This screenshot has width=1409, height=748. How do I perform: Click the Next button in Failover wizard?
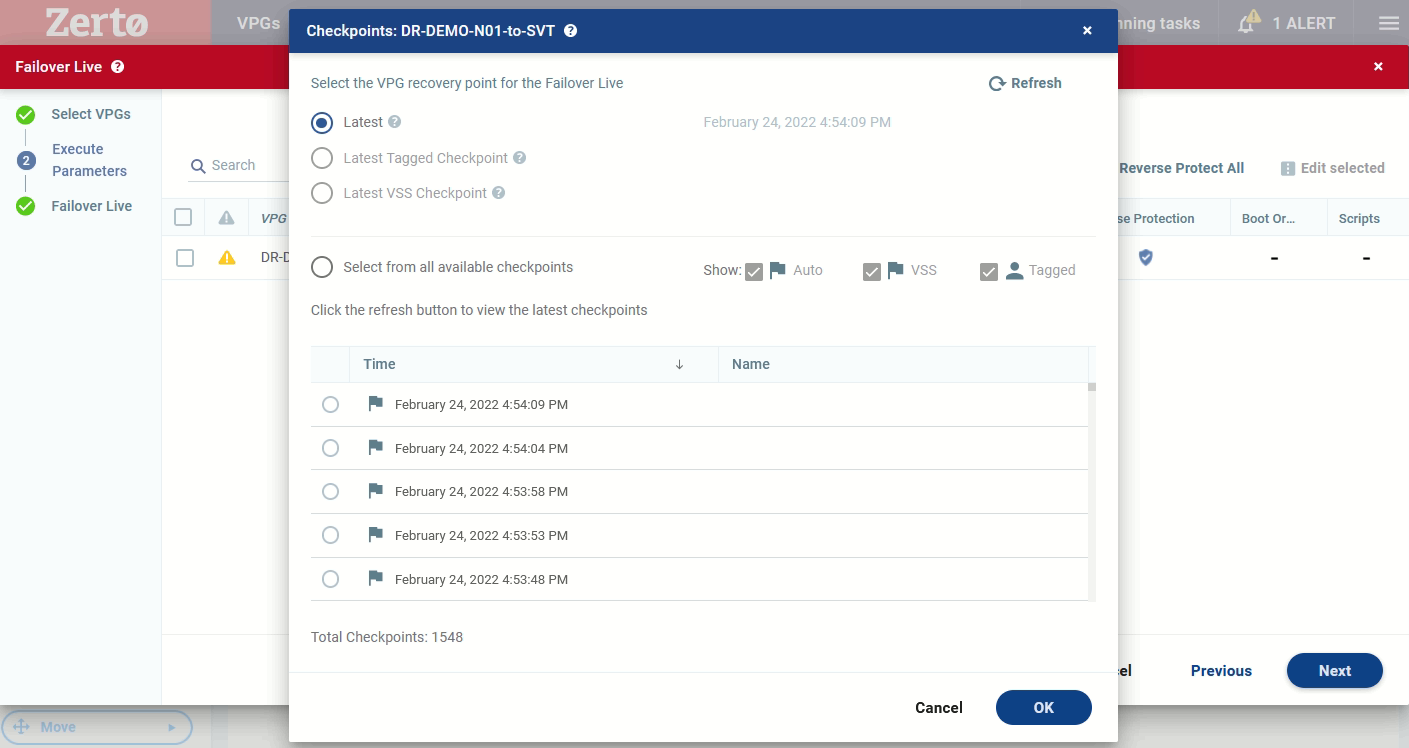[x=1335, y=671]
